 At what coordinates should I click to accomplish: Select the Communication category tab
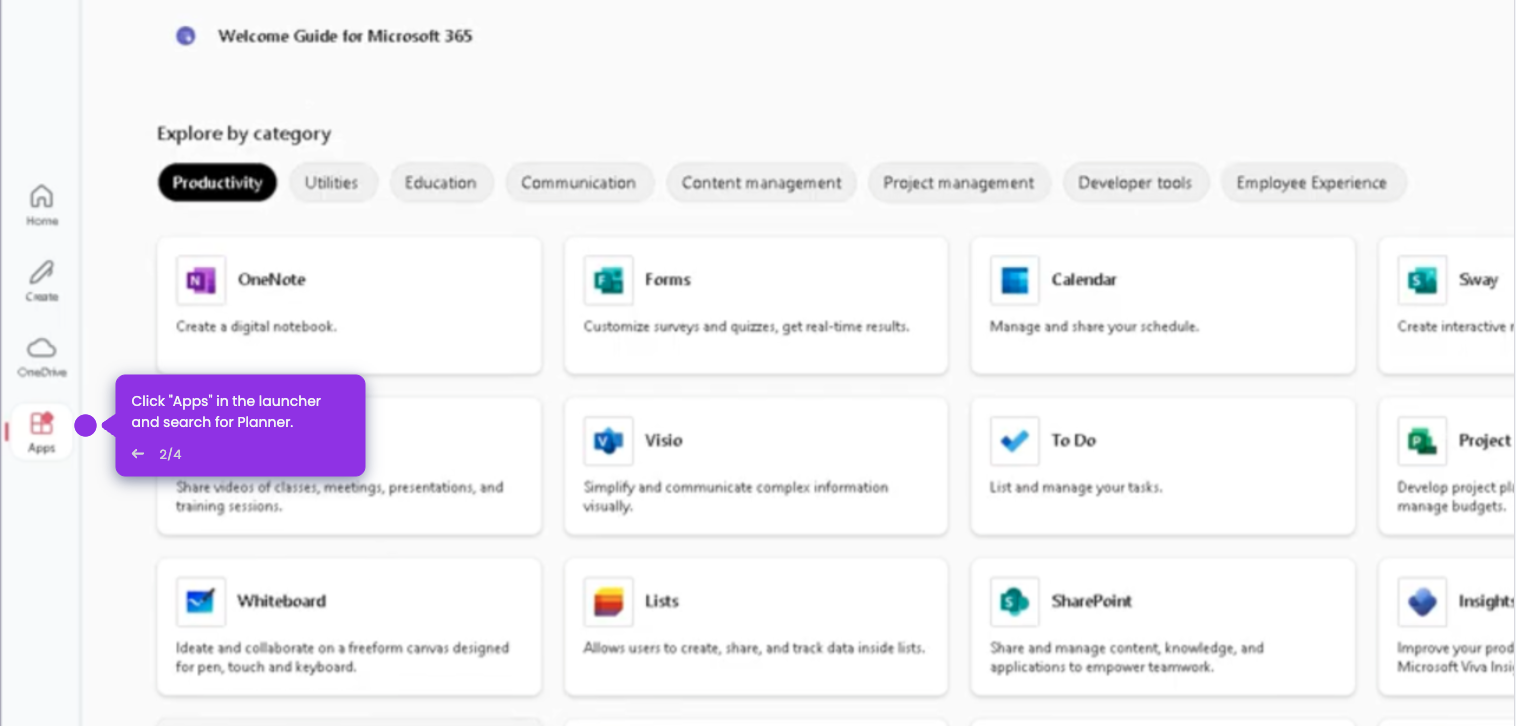click(578, 183)
